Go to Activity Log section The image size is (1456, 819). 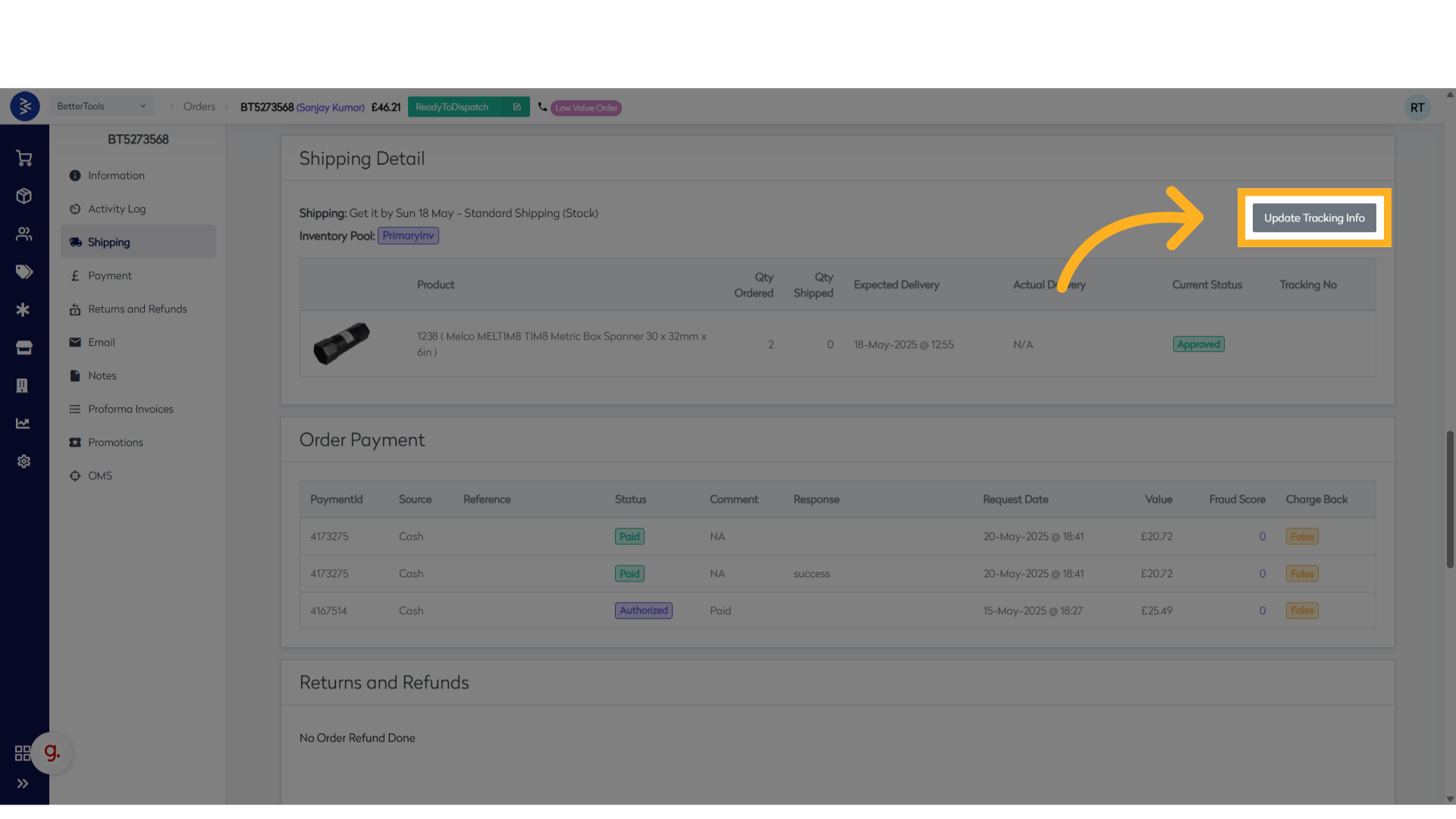click(x=116, y=209)
